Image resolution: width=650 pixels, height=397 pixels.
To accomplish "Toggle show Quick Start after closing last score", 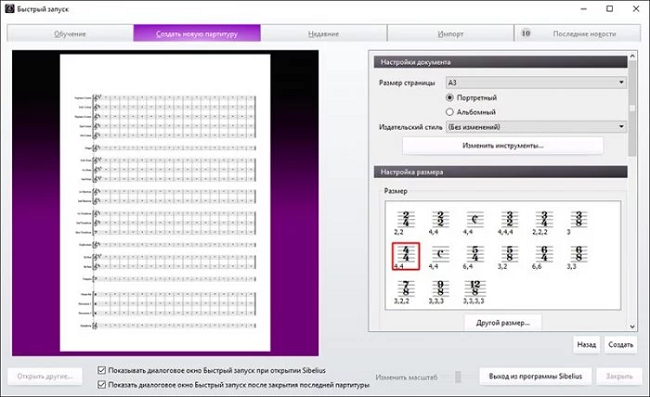I will (x=102, y=385).
